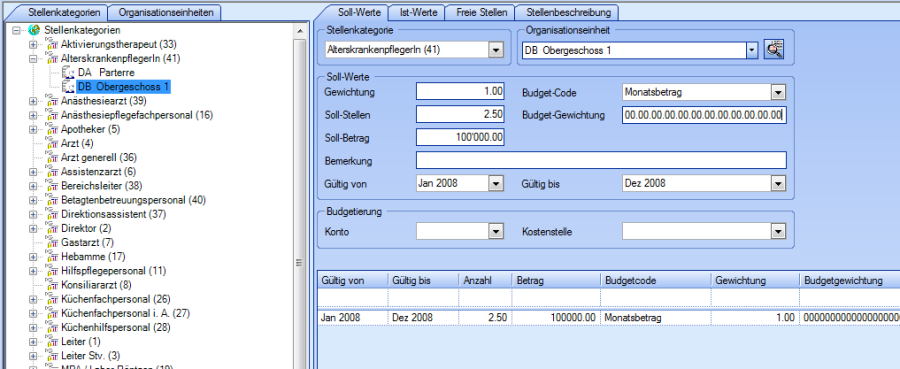Click the icon next to Gastarzt (7)
The image size is (900, 369).
pyautogui.click(x=52, y=243)
